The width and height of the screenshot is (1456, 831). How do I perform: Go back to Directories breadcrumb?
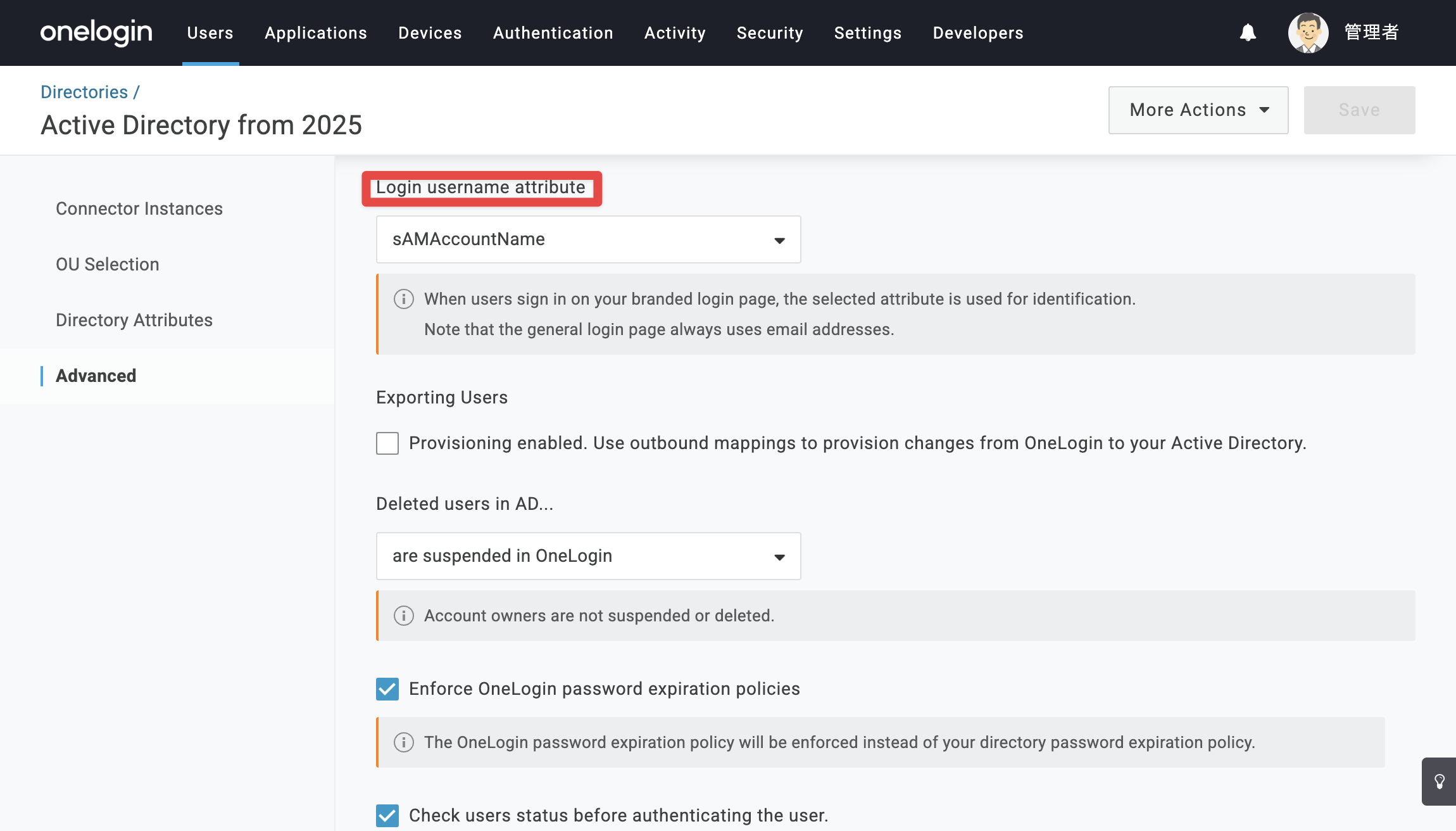[84, 92]
